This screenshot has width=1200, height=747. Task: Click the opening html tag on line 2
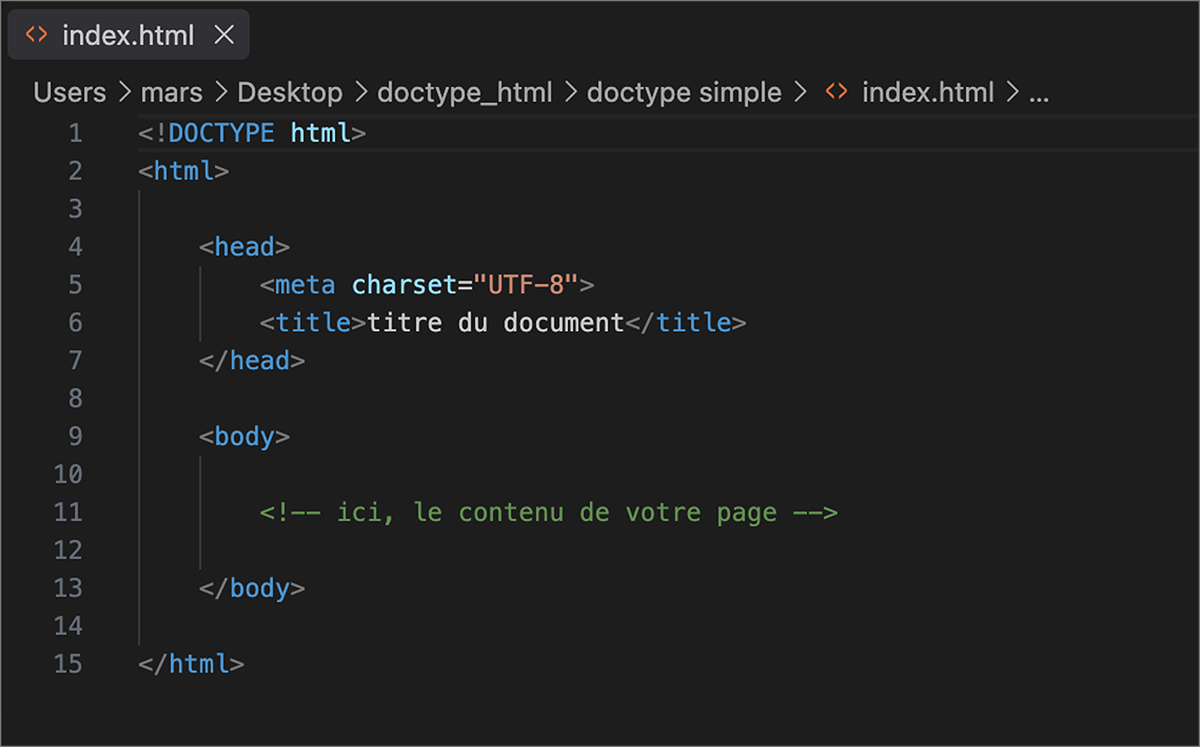pyautogui.click(x=184, y=171)
